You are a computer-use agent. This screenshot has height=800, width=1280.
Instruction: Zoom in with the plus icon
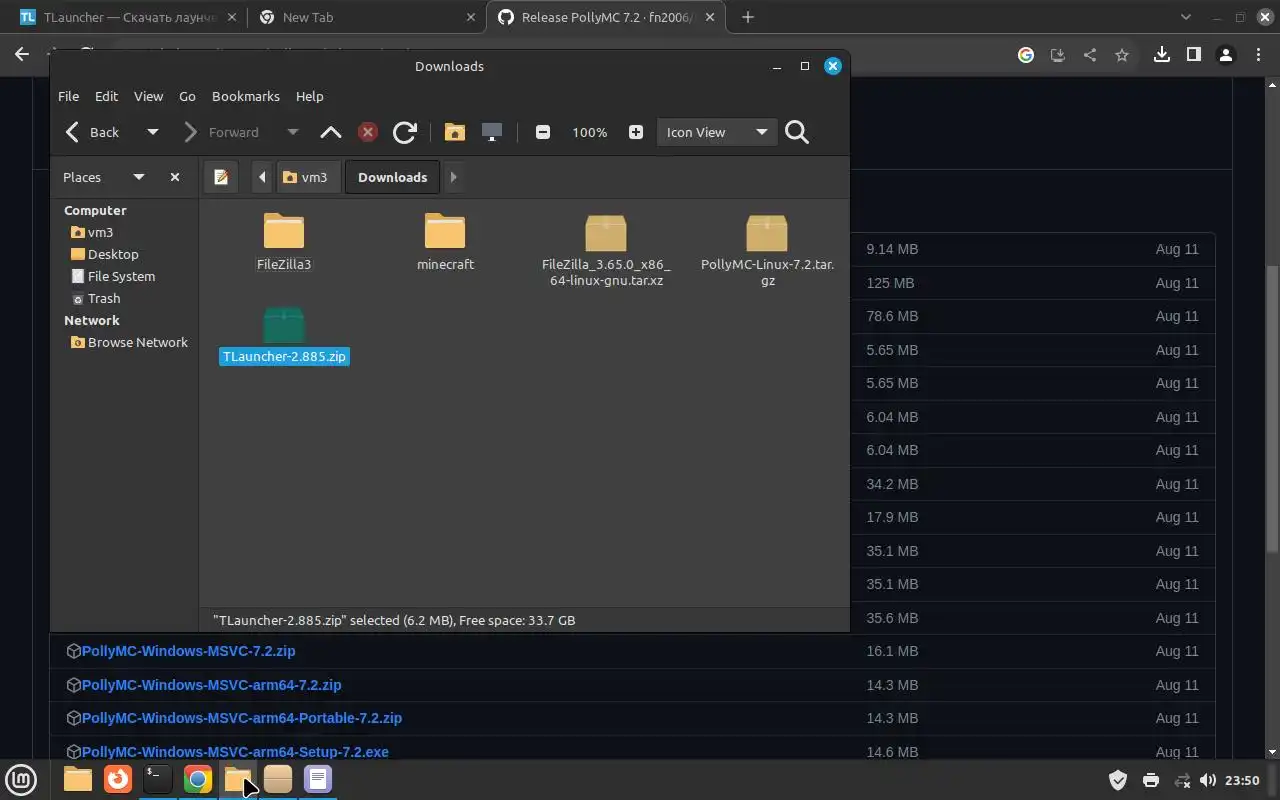636,132
